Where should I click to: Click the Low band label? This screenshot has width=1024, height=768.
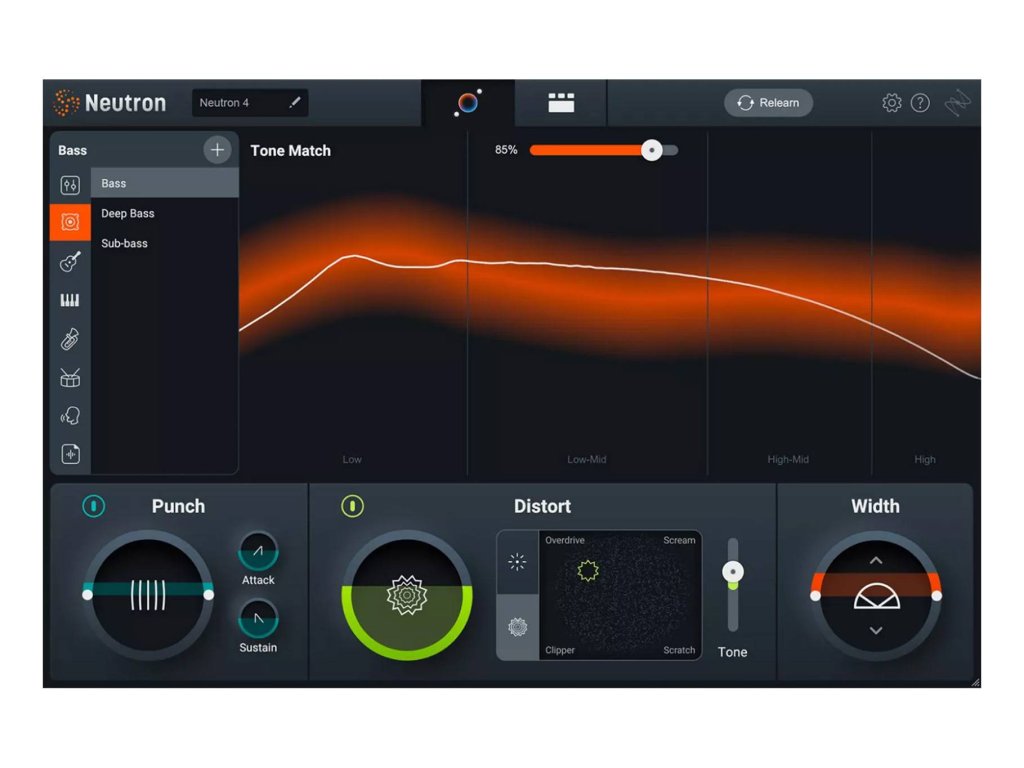tap(352, 459)
